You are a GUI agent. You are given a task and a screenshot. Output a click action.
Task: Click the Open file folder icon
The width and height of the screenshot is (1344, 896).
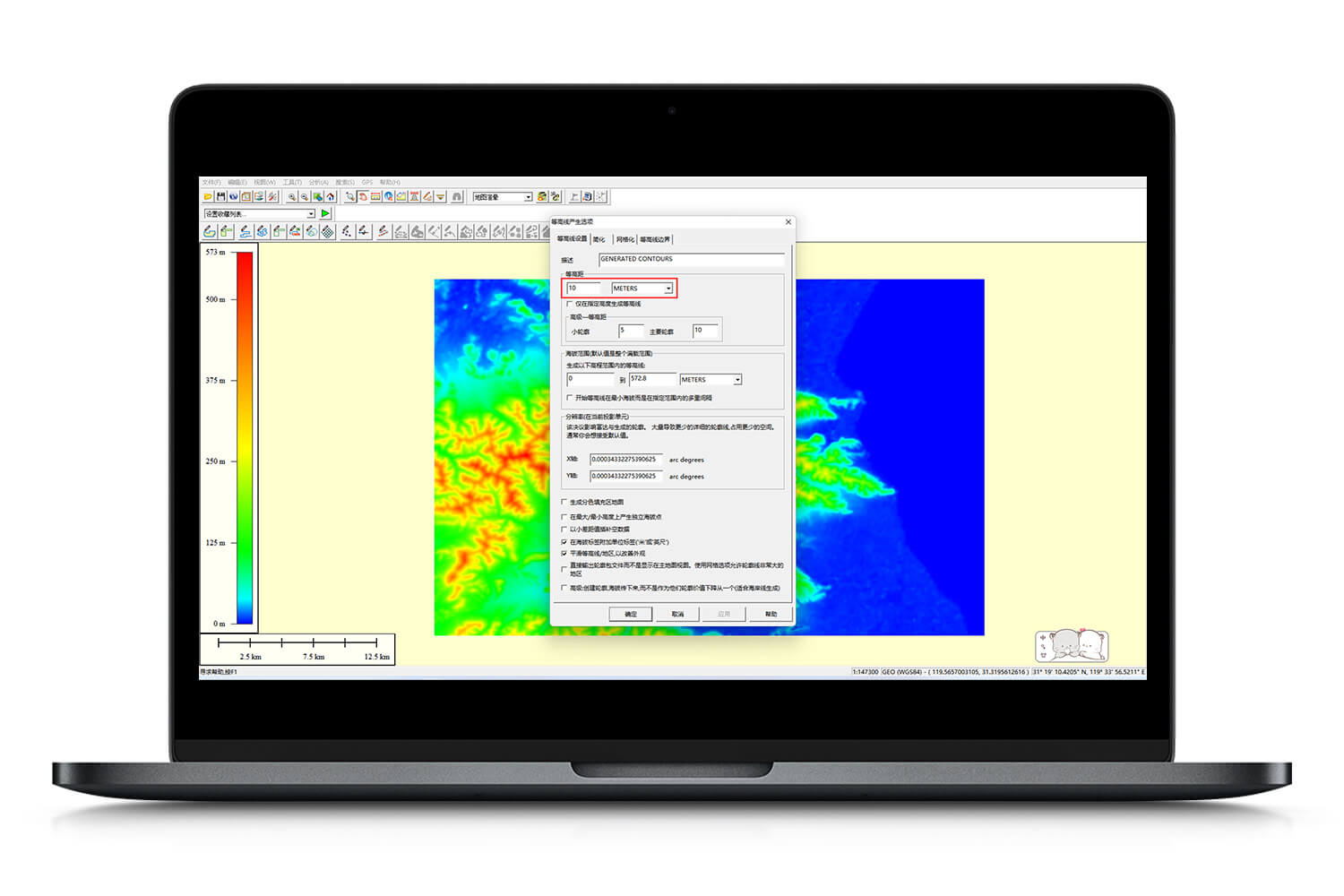click(x=208, y=196)
